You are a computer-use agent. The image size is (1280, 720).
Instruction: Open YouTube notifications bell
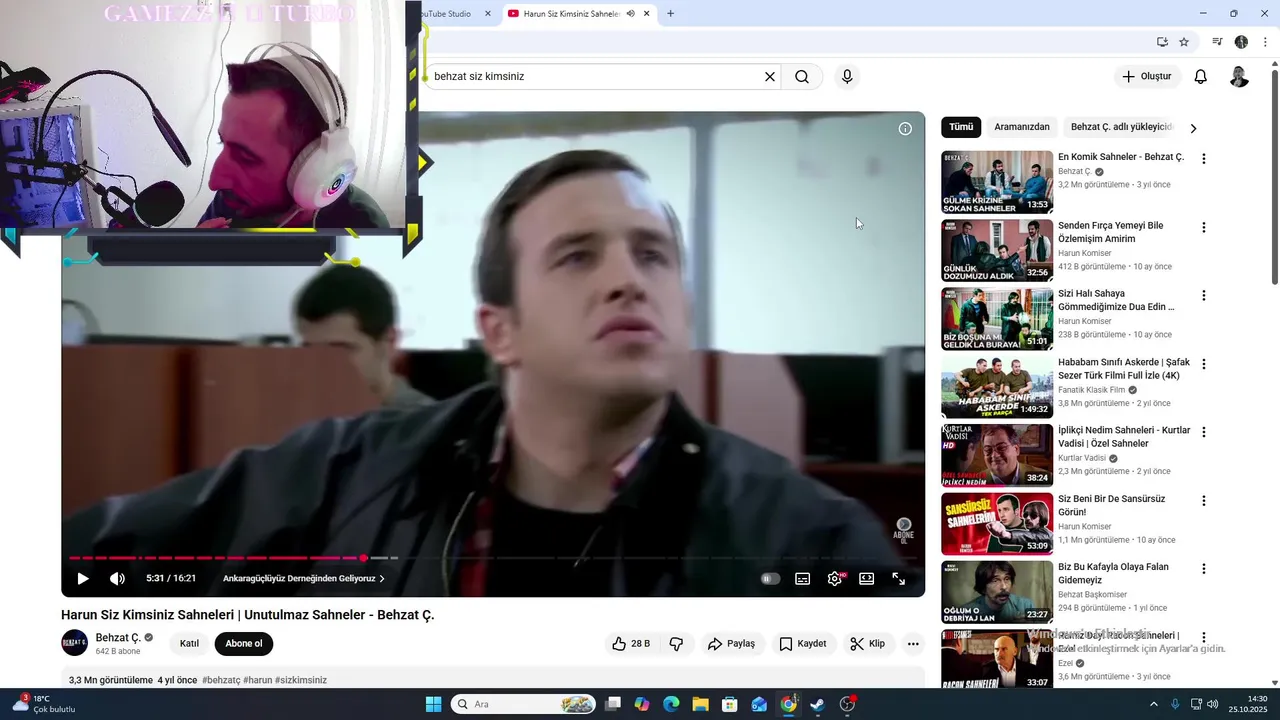pyautogui.click(x=1201, y=77)
